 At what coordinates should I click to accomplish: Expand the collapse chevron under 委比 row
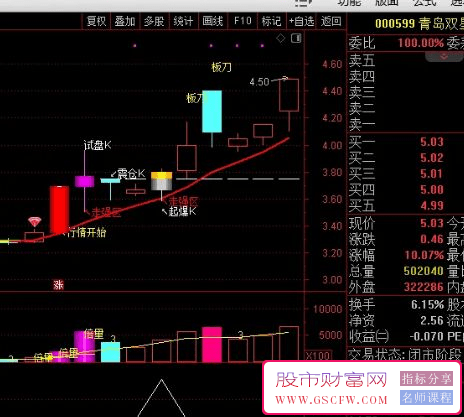(444, 57)
